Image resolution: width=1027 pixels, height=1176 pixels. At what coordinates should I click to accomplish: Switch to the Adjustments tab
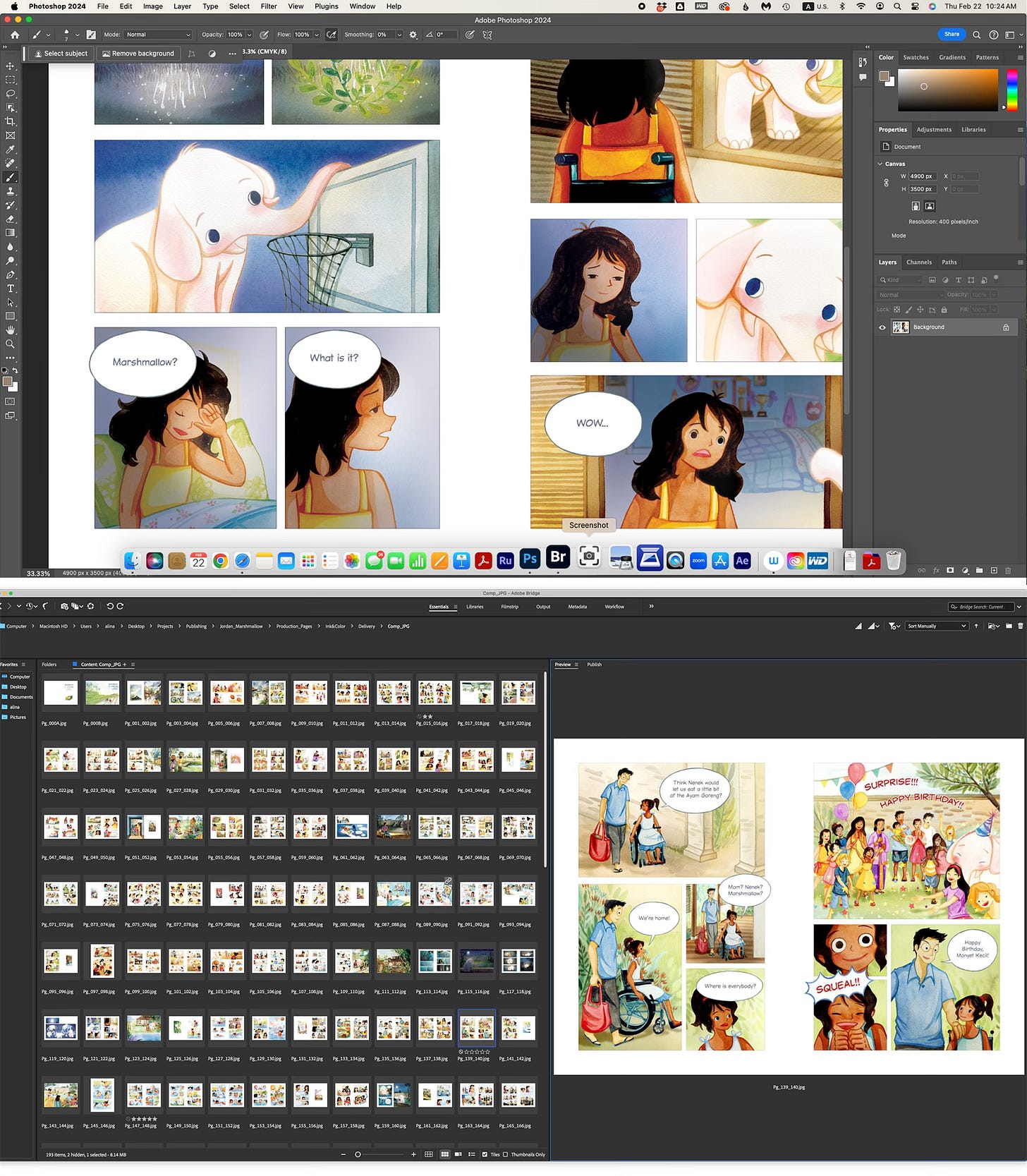coord(934,130)
